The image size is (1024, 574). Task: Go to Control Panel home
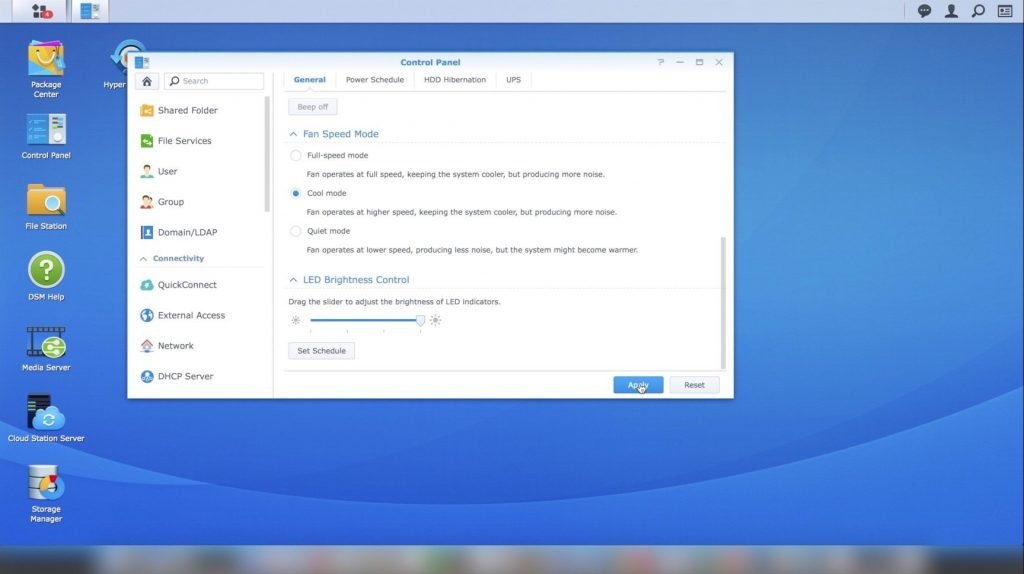[x=147, y=81]
